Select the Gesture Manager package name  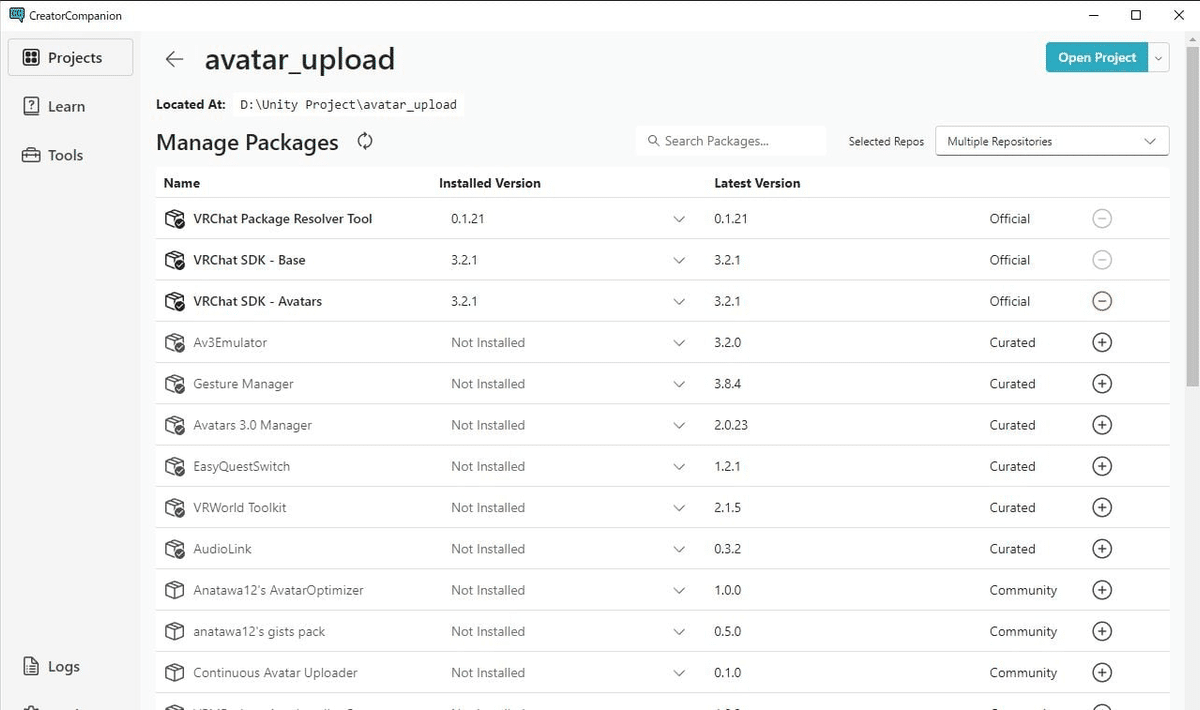[243, 384]
